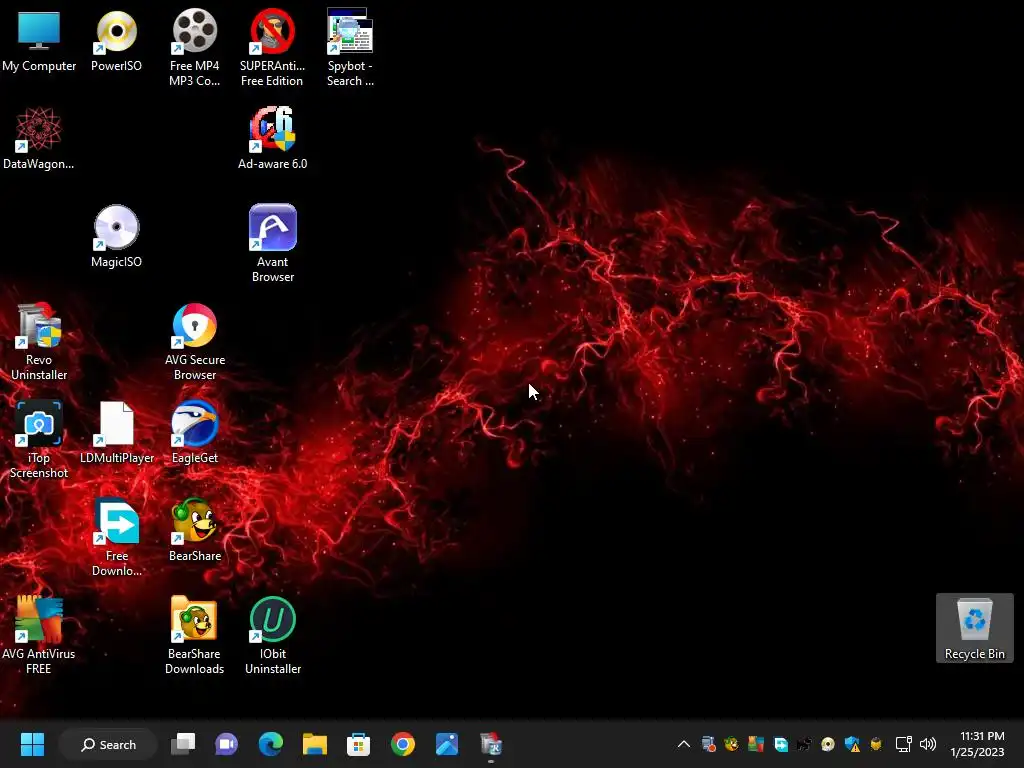Select the My Computer desktop icon

pos(39,41)
